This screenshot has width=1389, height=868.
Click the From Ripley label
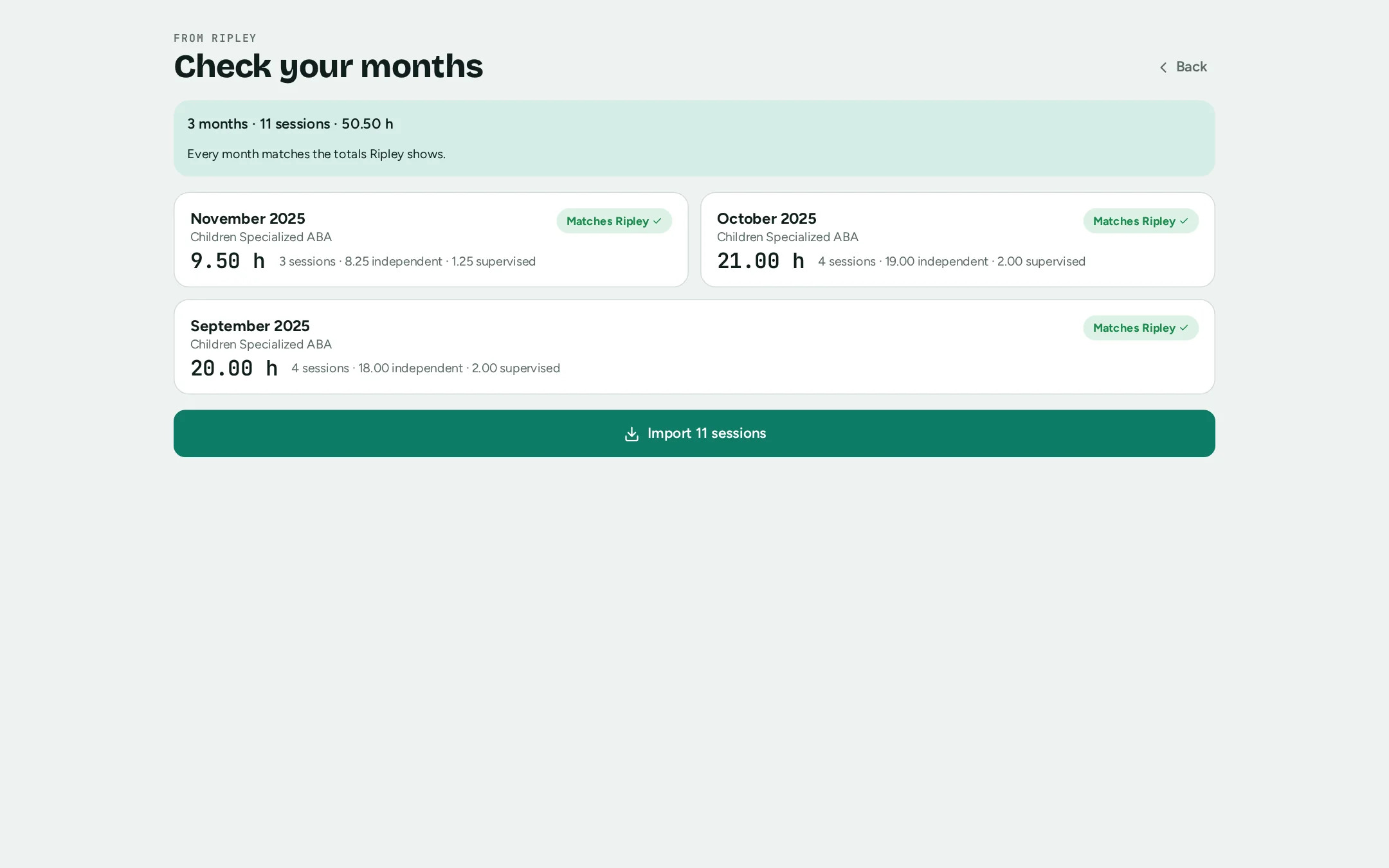pos(215,38)
